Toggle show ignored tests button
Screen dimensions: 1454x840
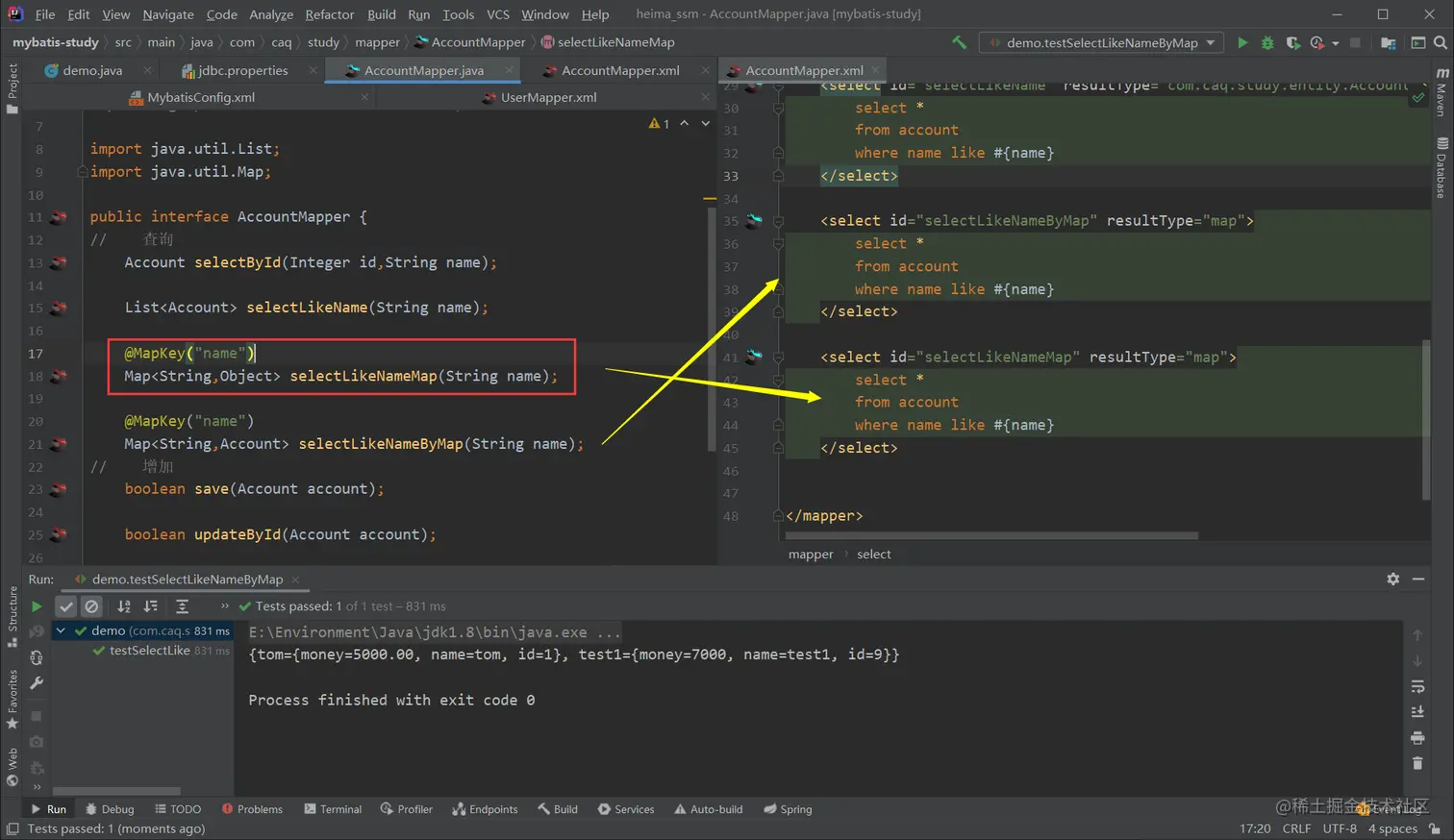click(91, 606)
